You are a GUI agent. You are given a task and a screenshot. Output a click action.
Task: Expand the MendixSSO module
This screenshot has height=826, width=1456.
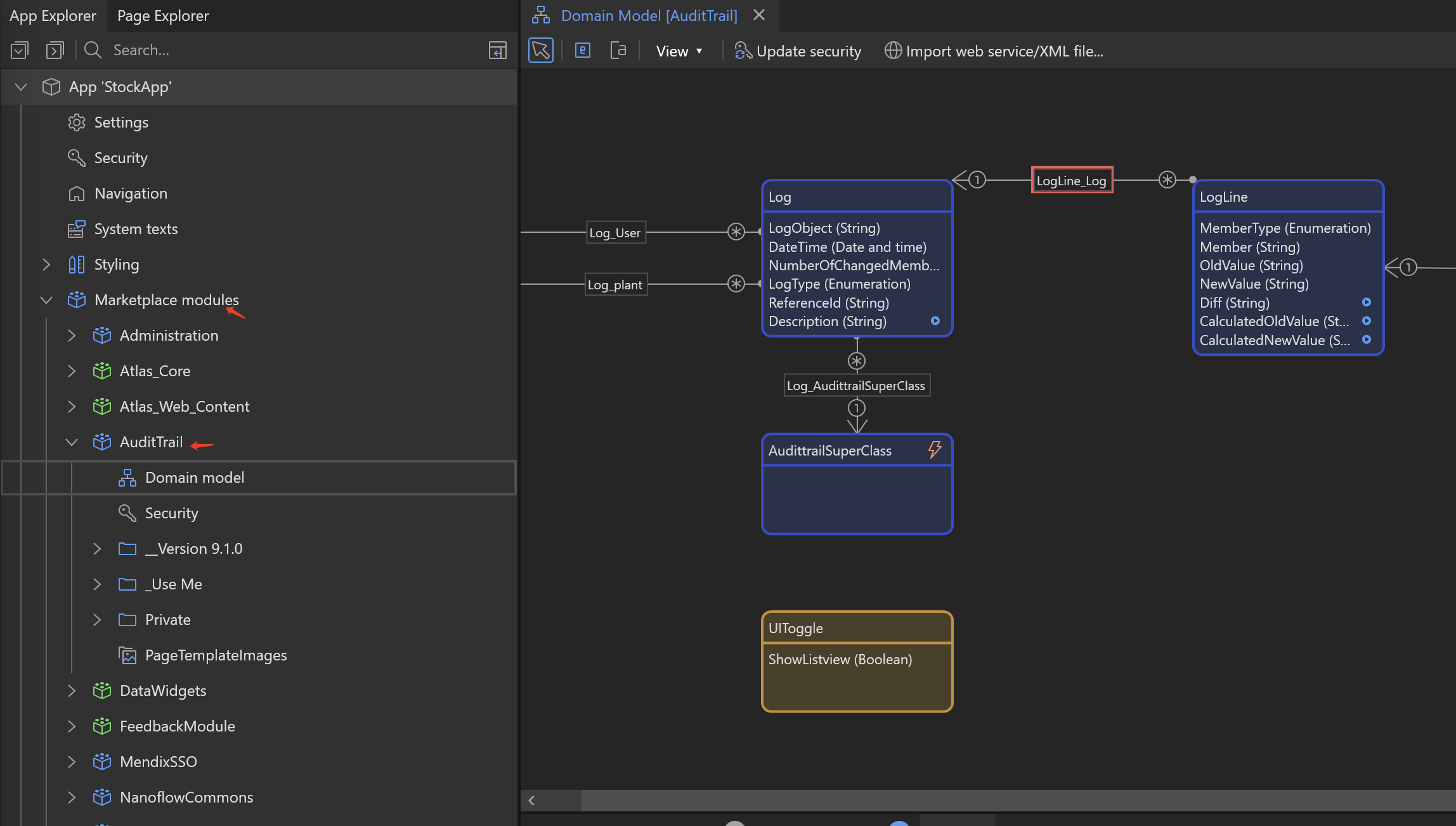point(72,762)
